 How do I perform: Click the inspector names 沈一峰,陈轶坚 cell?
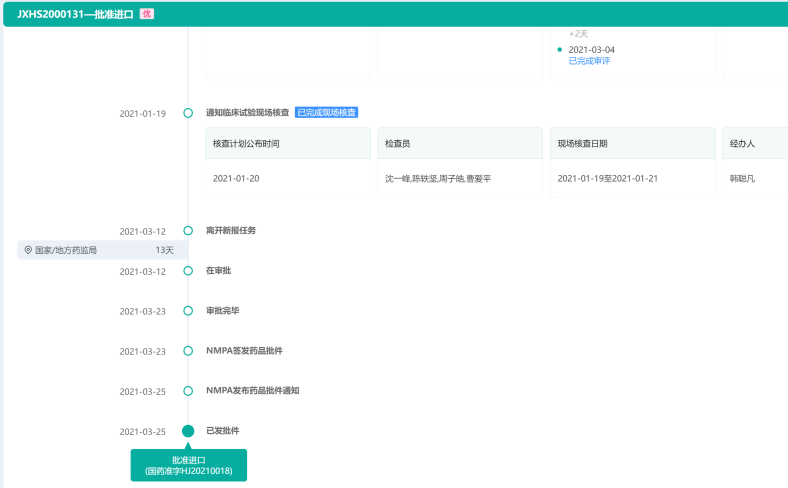[x=438, y=178]
